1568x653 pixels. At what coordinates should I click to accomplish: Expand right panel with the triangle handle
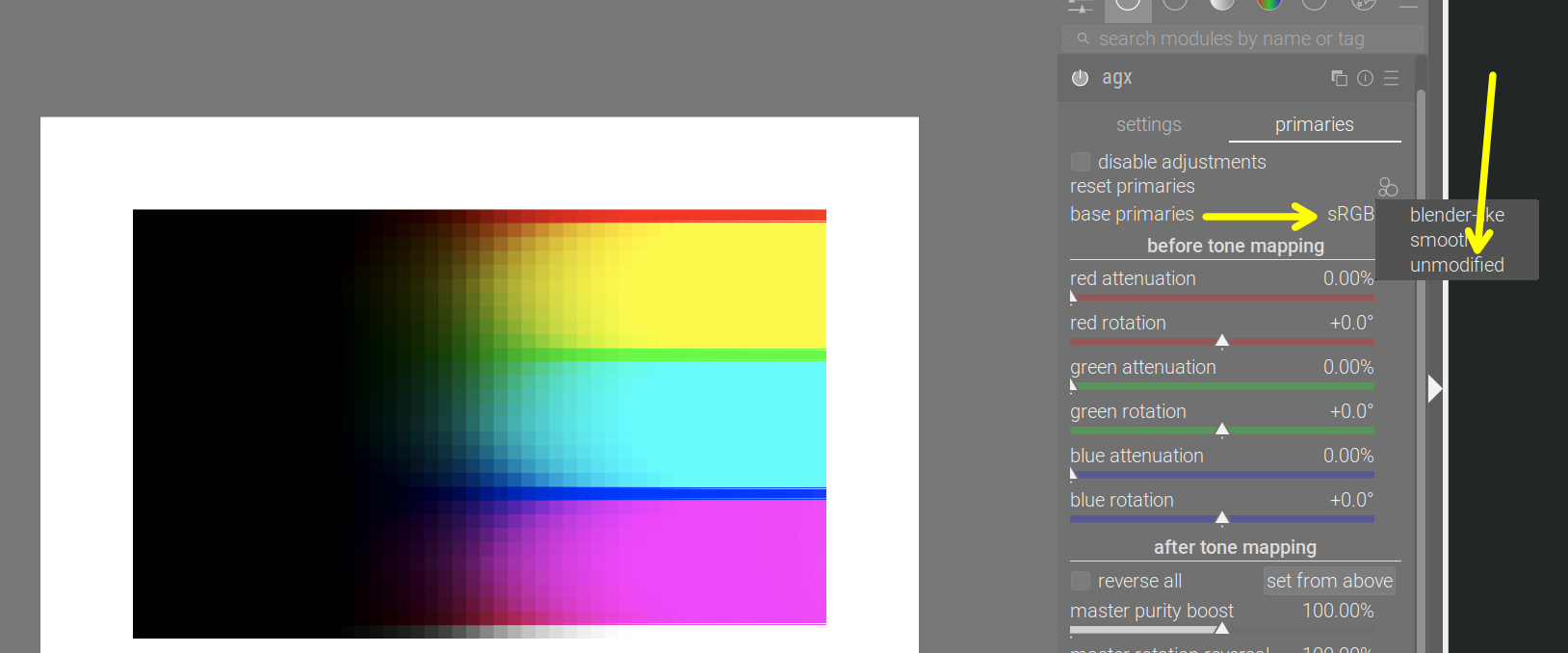click(1434, 388)
